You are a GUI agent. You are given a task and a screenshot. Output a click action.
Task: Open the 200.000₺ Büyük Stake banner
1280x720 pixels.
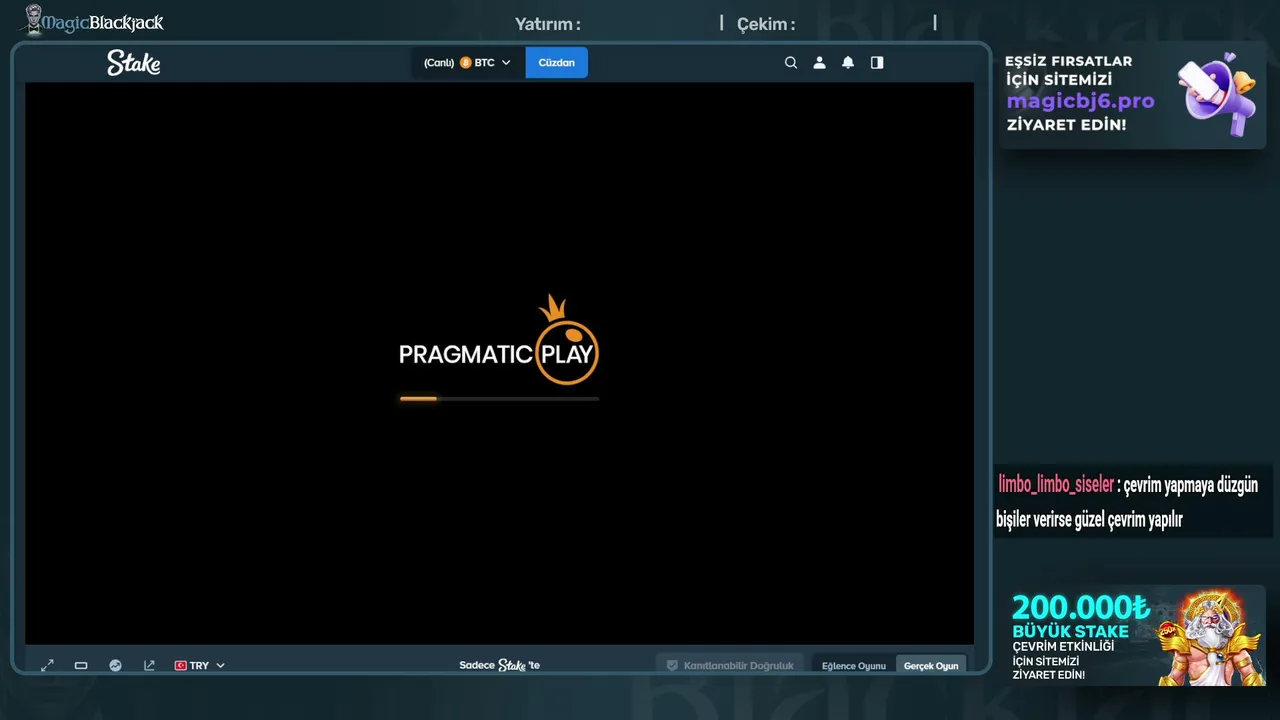coord(1132,636)
